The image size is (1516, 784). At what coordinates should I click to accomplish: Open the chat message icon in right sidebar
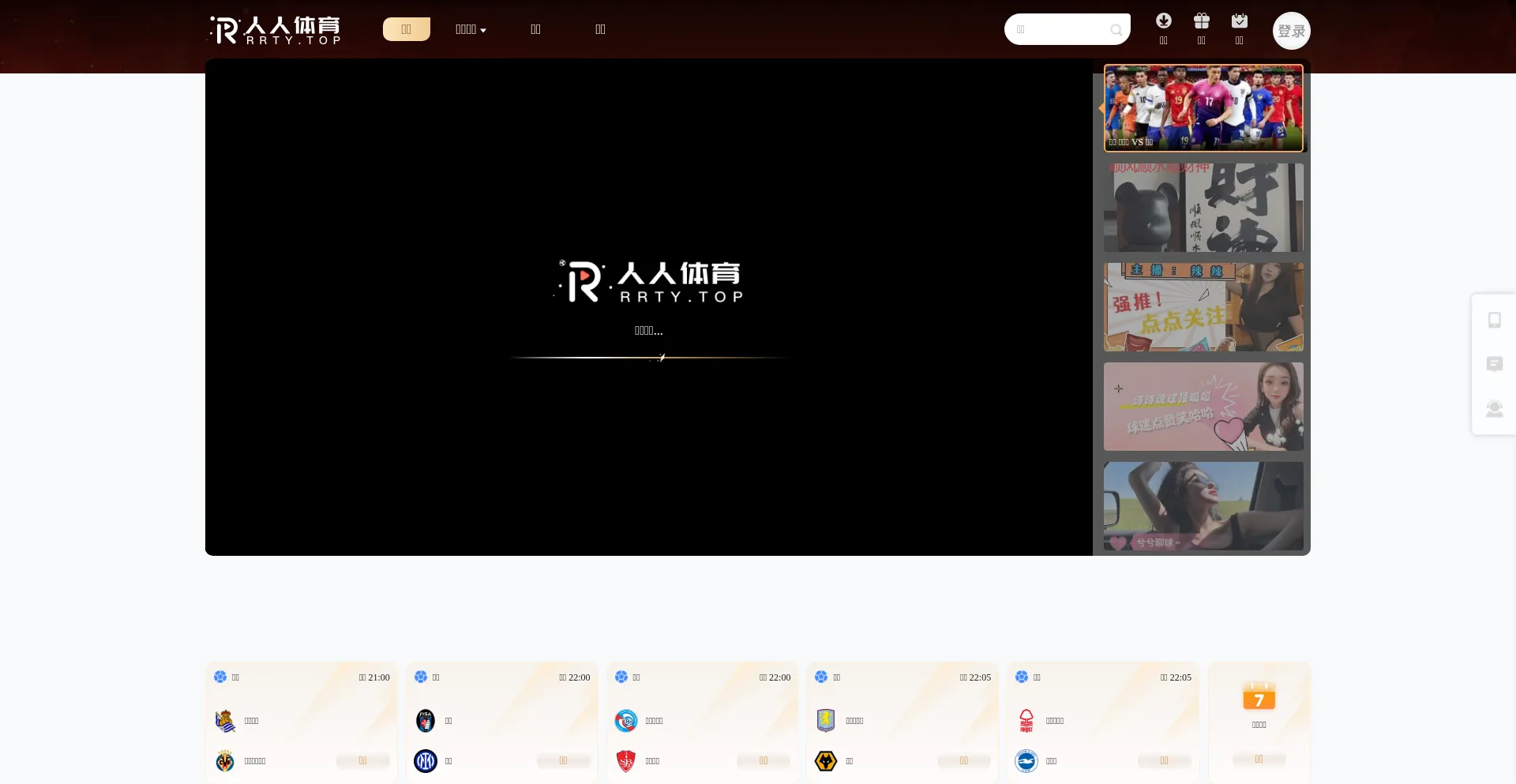(1494, 364)
